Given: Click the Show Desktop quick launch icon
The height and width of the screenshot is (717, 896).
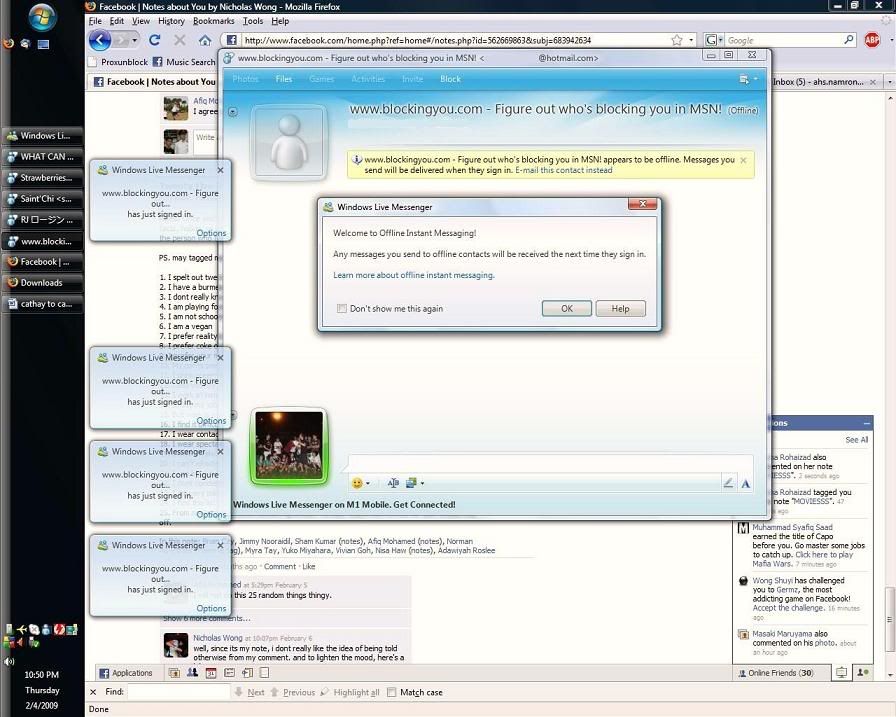Looking at the screenshot, I should (x=43, y=44).
